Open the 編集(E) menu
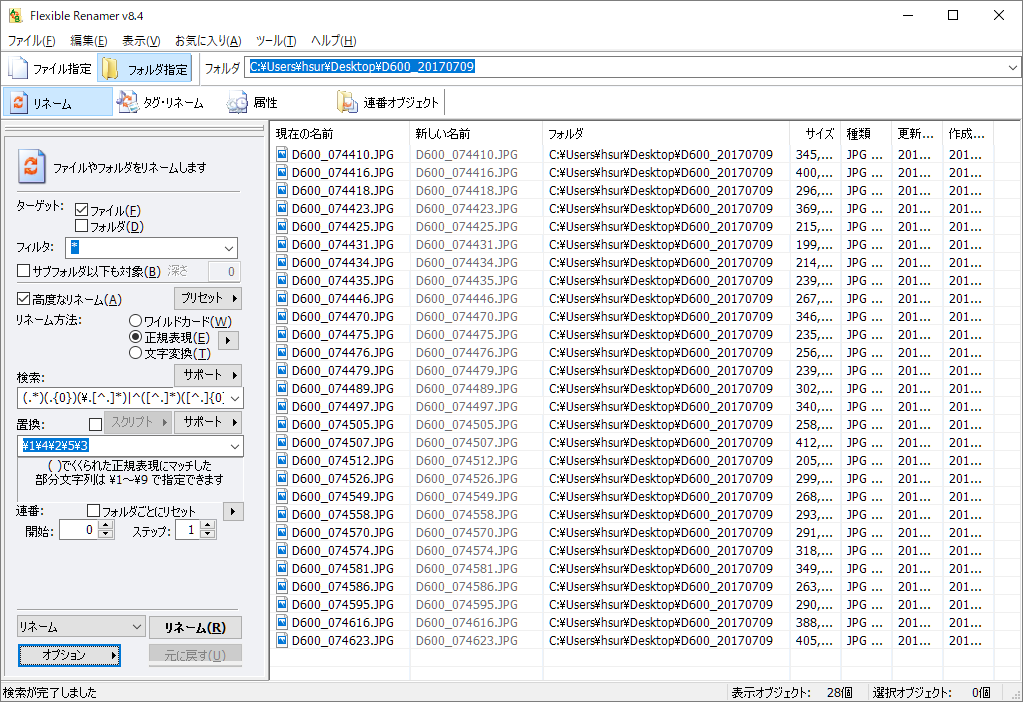 pyautogui.click(x=89, y=41)
